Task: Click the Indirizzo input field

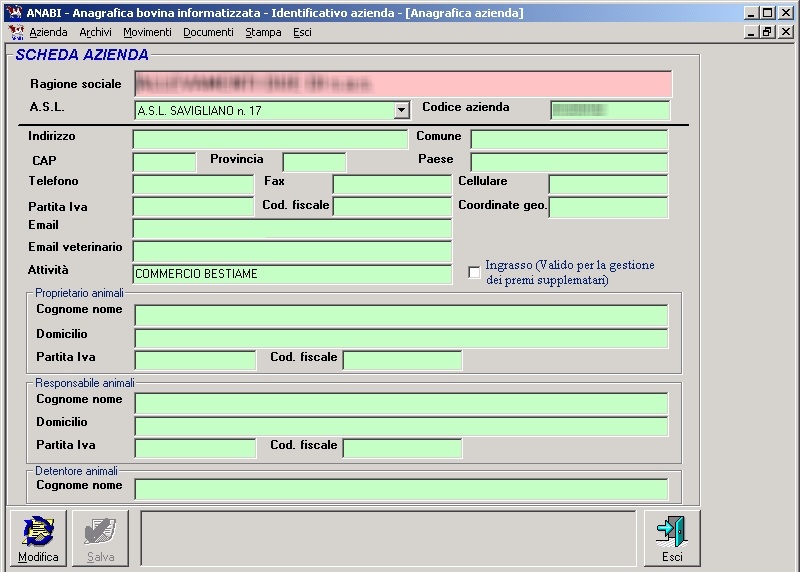Action: pos(270,140)
